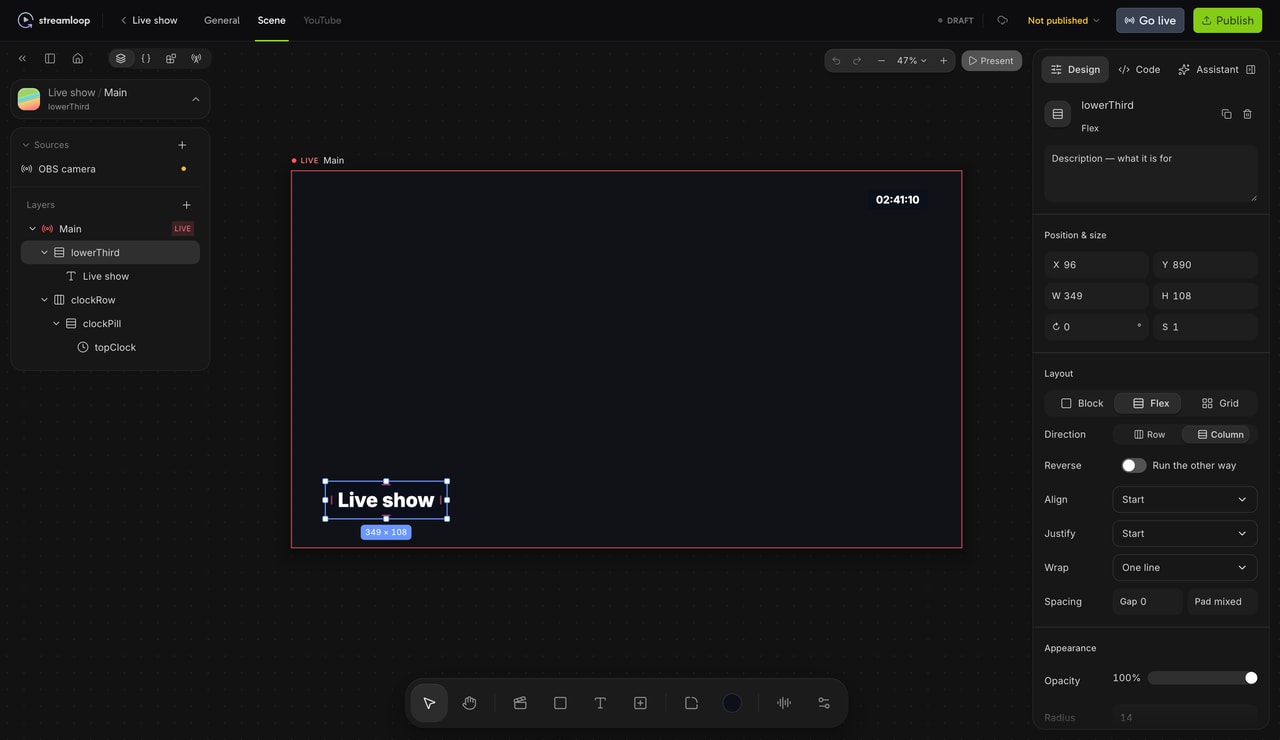Set layout to Flex
The image size is (1280, 740).
(1148, 403)
